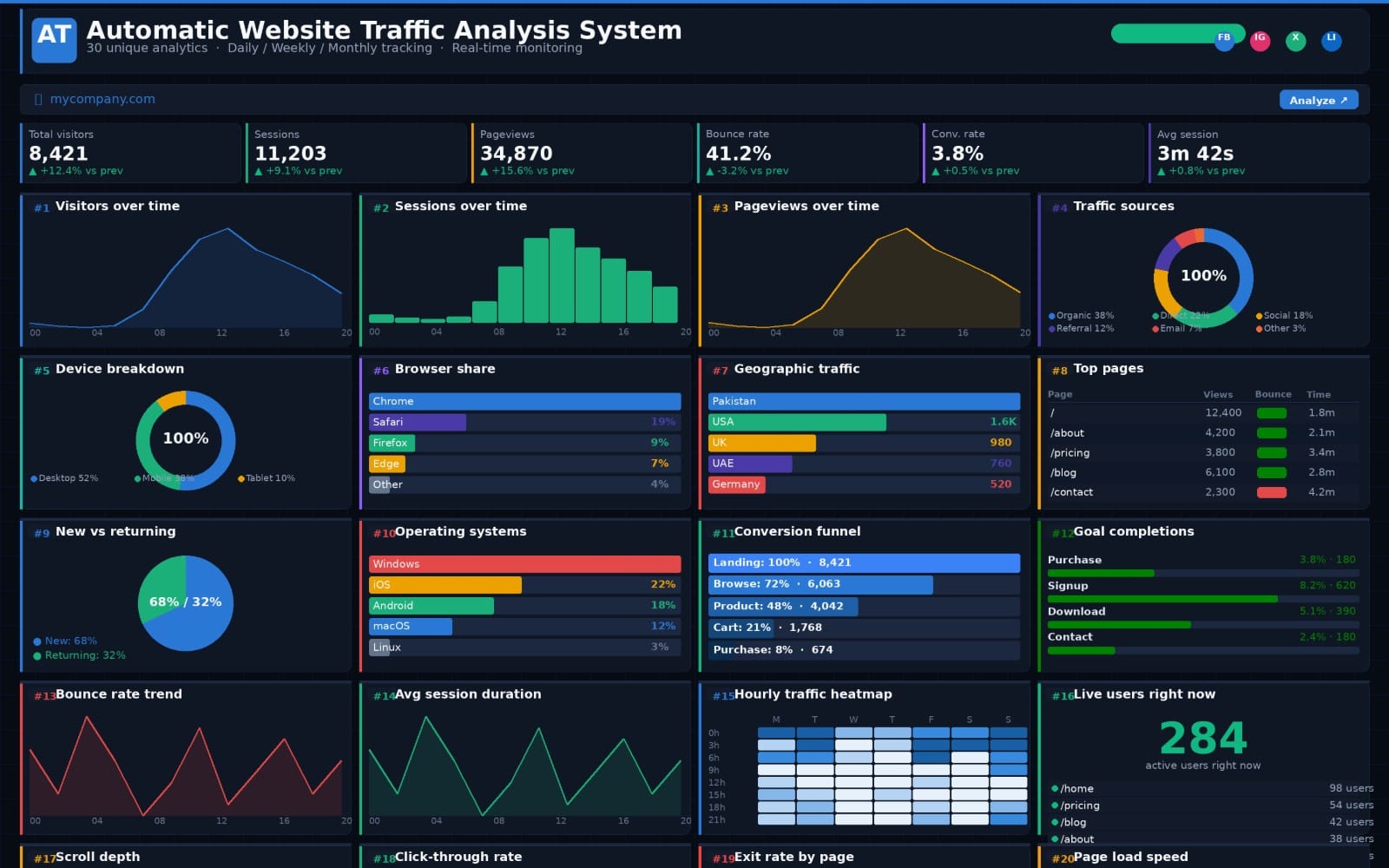Select the Bounce rate 41.2% card

point(807,153)
